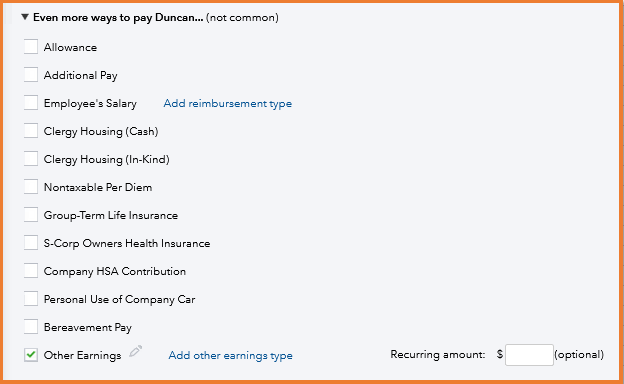Viewport: 624px width, 384px height.
Task: Follow the 'Add other earnings type' link
Action: pos(230,355)
